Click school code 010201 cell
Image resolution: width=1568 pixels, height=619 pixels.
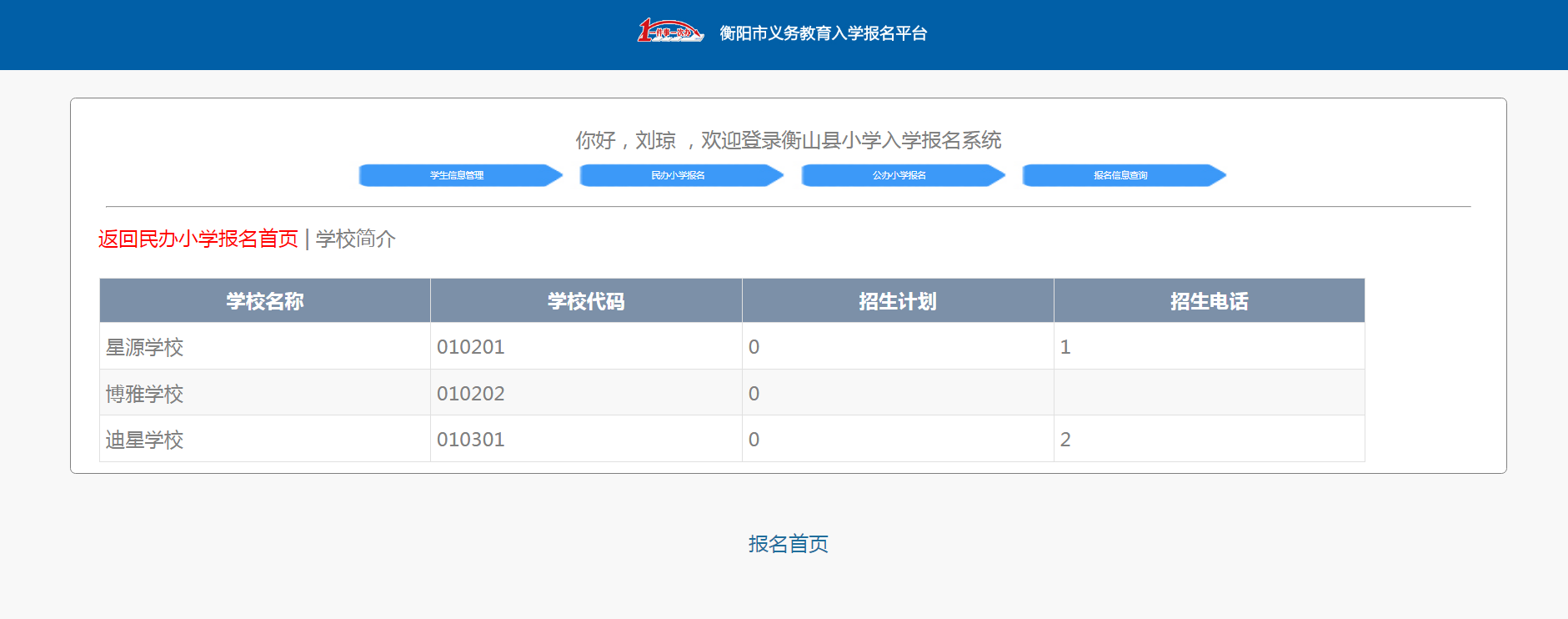[x=471, y=347]
